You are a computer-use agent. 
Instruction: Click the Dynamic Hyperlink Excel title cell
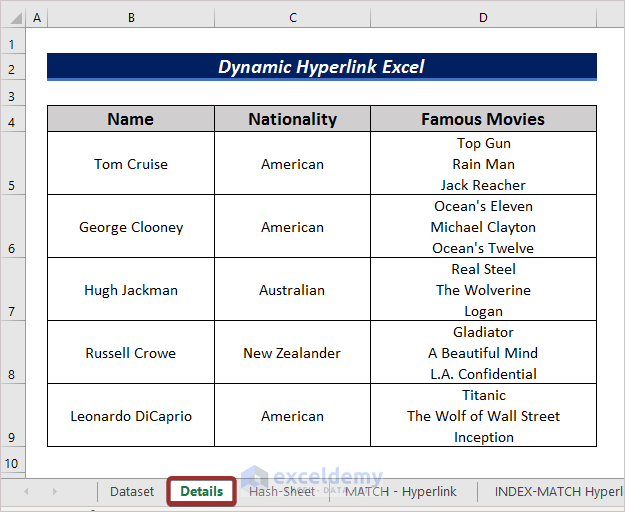(x=322, y=67)
